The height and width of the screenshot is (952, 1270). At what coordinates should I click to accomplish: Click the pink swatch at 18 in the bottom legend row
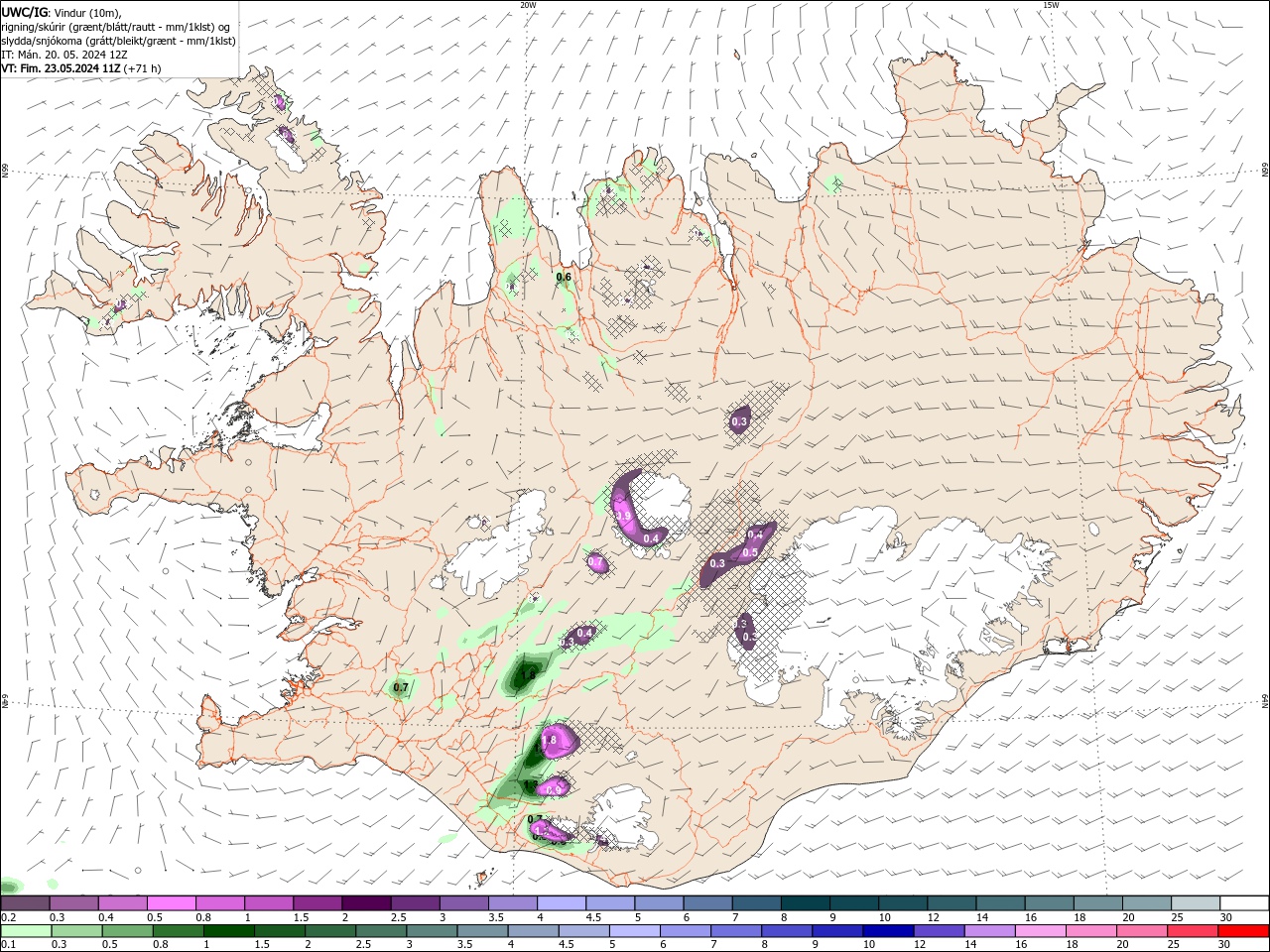(x=1091, y=931)
